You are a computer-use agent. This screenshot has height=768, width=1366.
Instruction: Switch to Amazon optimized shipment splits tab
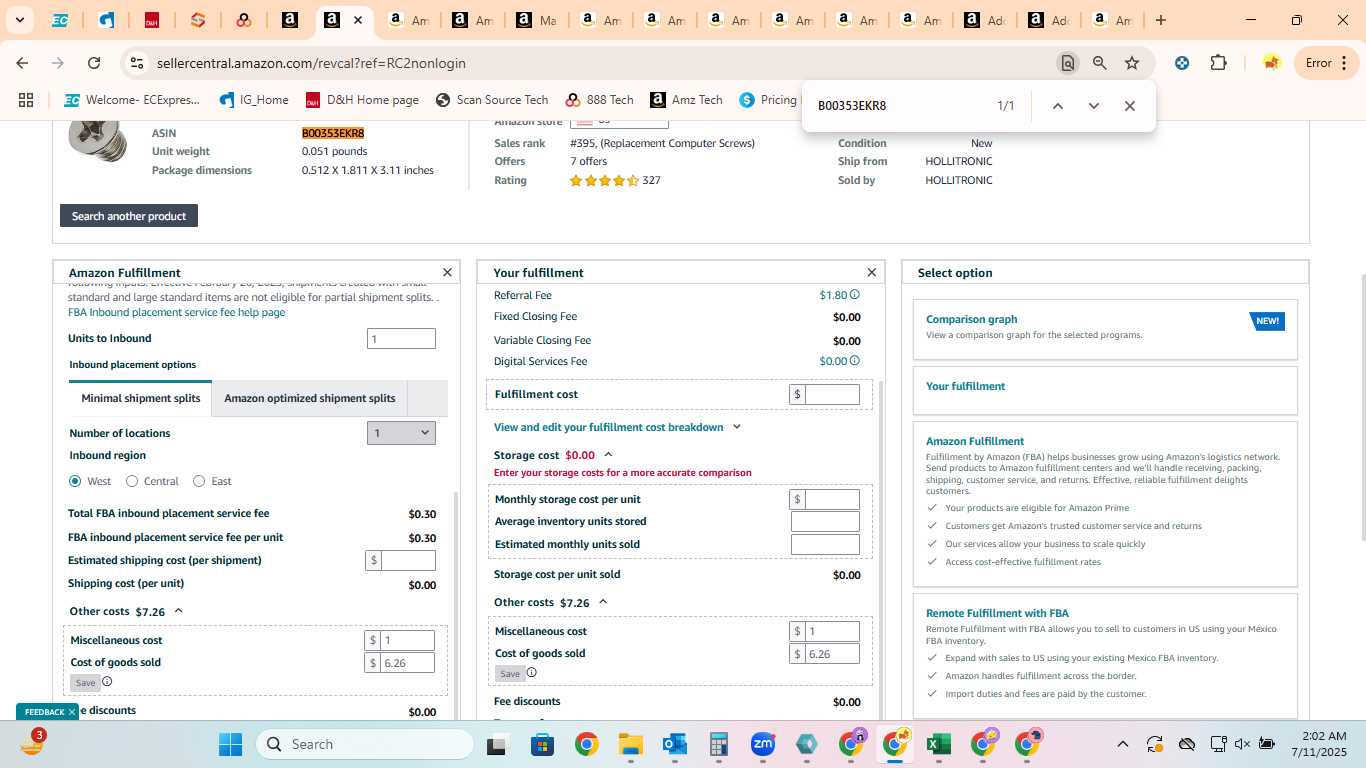[310, 398]
